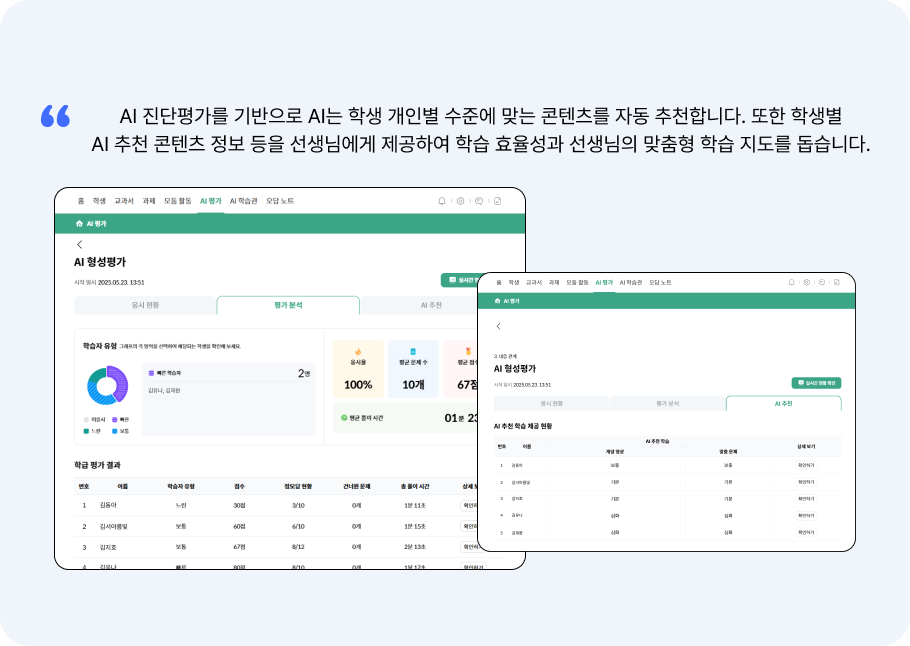Open the notification bell on the second window

point(791,282)
